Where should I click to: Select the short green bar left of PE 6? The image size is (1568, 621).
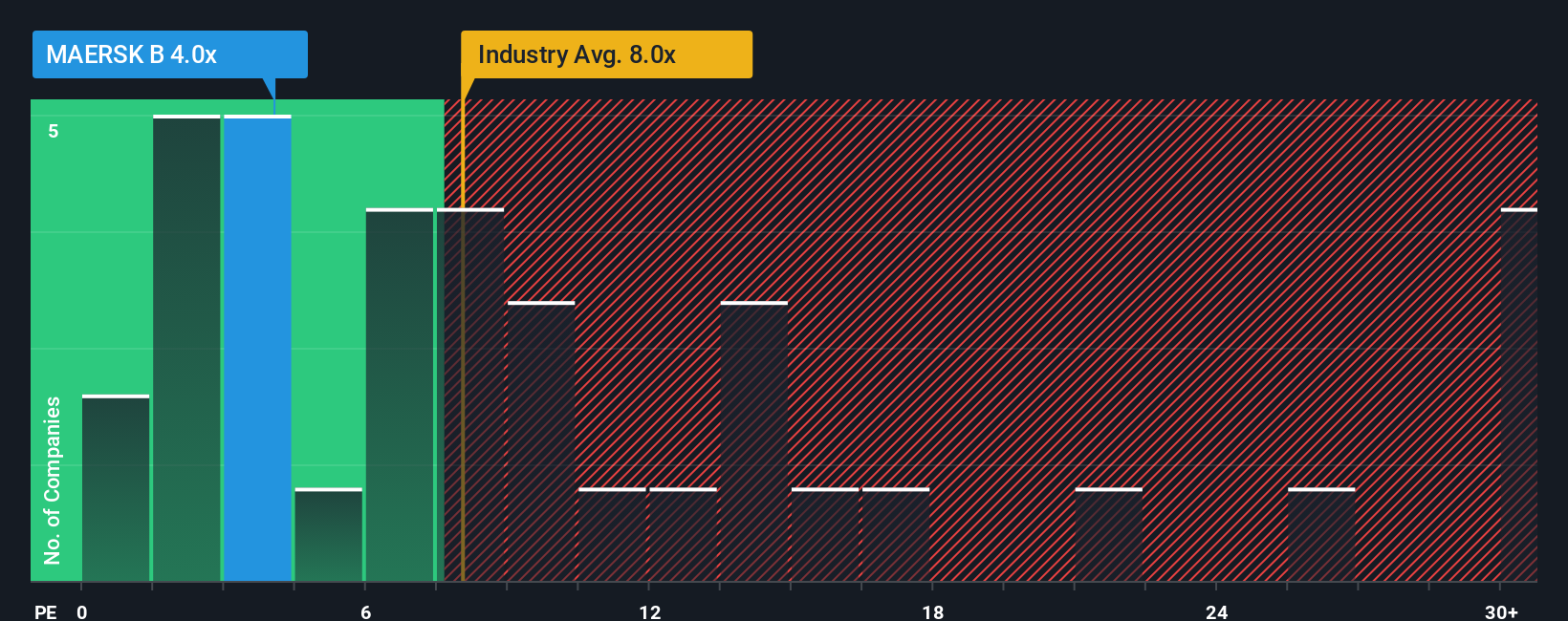(x=329, y=535)
